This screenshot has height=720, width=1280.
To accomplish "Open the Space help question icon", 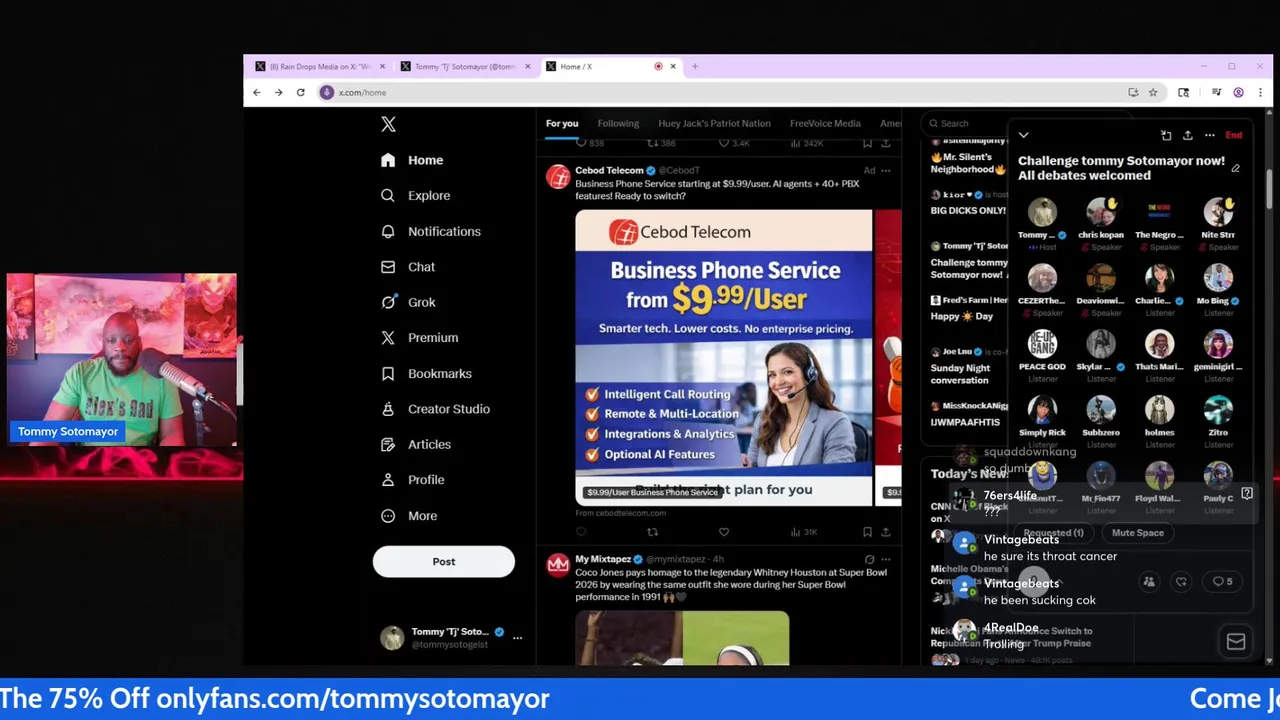I will (1247, 493).
